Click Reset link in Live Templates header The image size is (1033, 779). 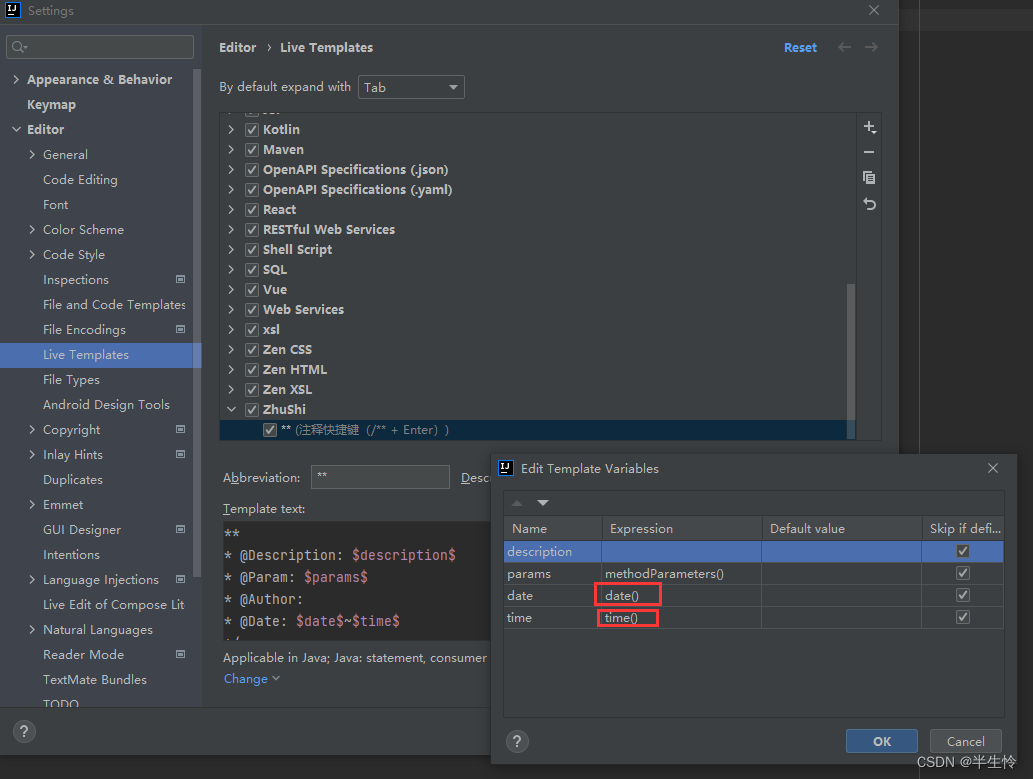tap(800, 47)
